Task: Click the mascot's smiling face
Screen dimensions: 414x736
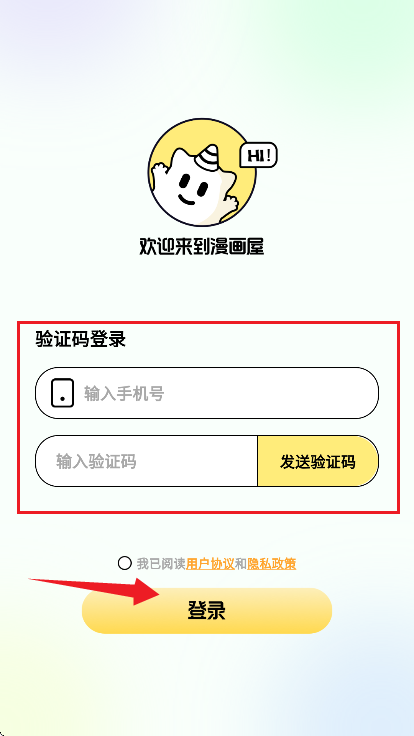Action: coord(193,189)
